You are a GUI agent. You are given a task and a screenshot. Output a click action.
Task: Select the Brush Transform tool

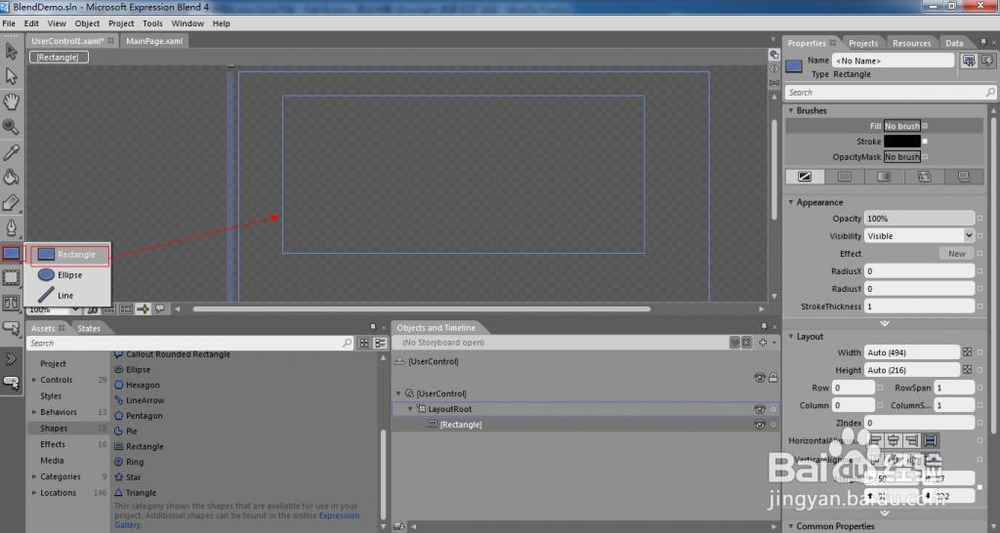[x=11, y=203]
